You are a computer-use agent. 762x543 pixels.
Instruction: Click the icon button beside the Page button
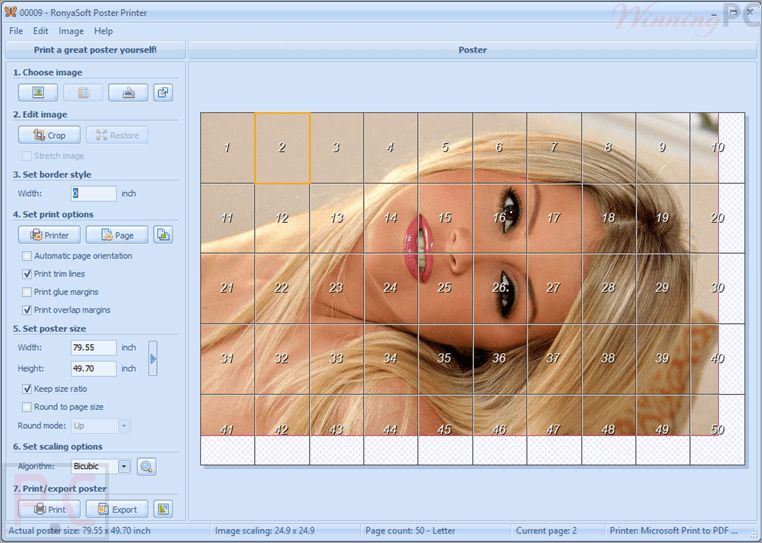click(163, 235)
